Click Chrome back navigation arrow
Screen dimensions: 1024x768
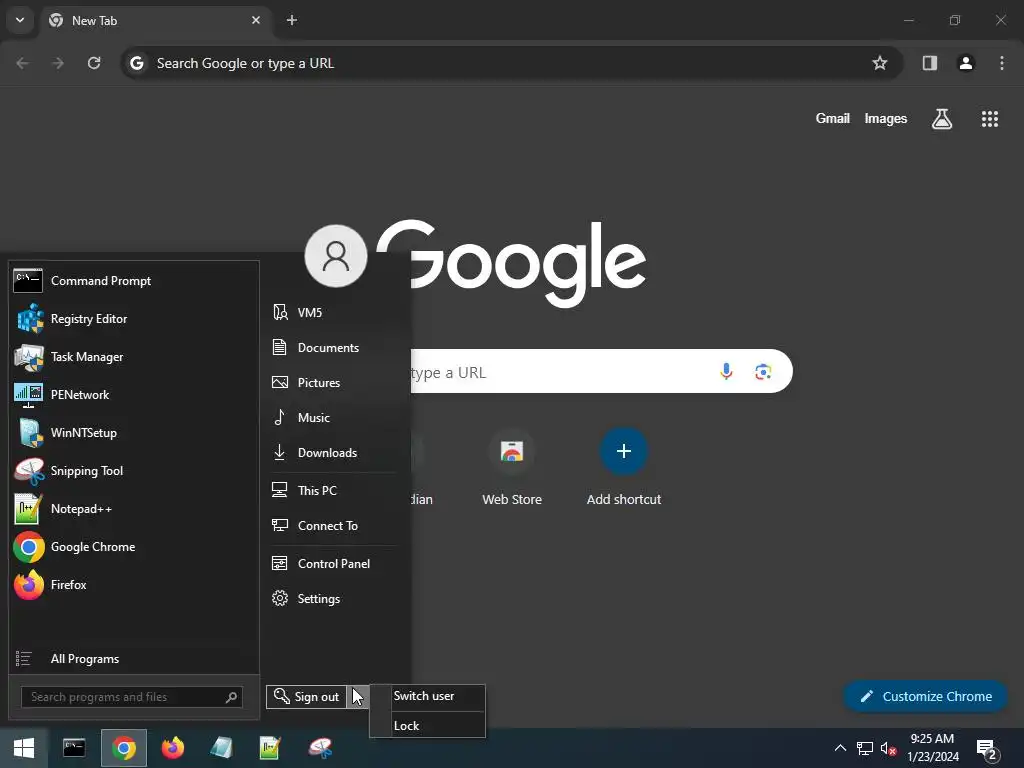(23, 63)
